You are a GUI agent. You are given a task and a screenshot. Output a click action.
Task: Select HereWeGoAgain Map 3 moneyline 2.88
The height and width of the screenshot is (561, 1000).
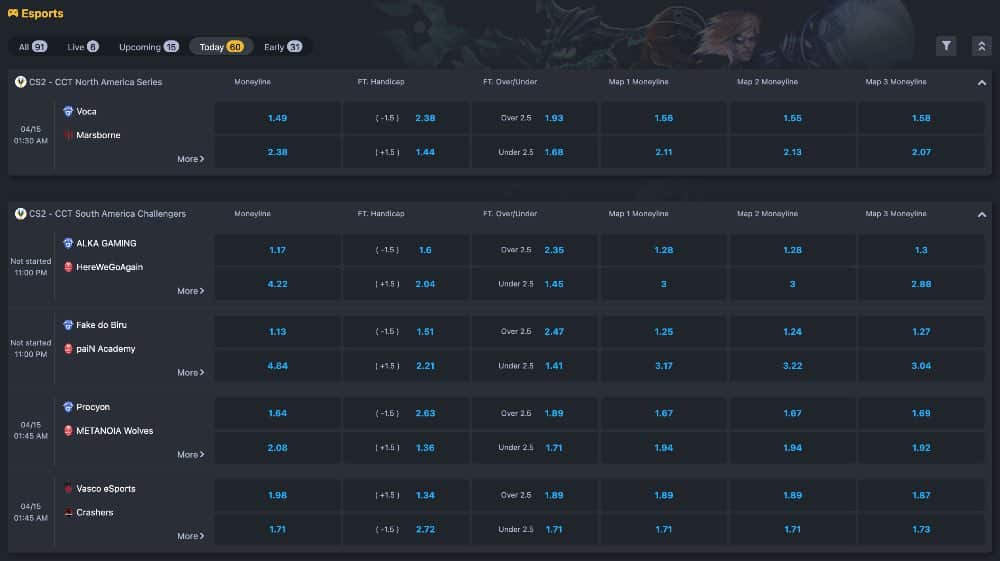point(921,284)
